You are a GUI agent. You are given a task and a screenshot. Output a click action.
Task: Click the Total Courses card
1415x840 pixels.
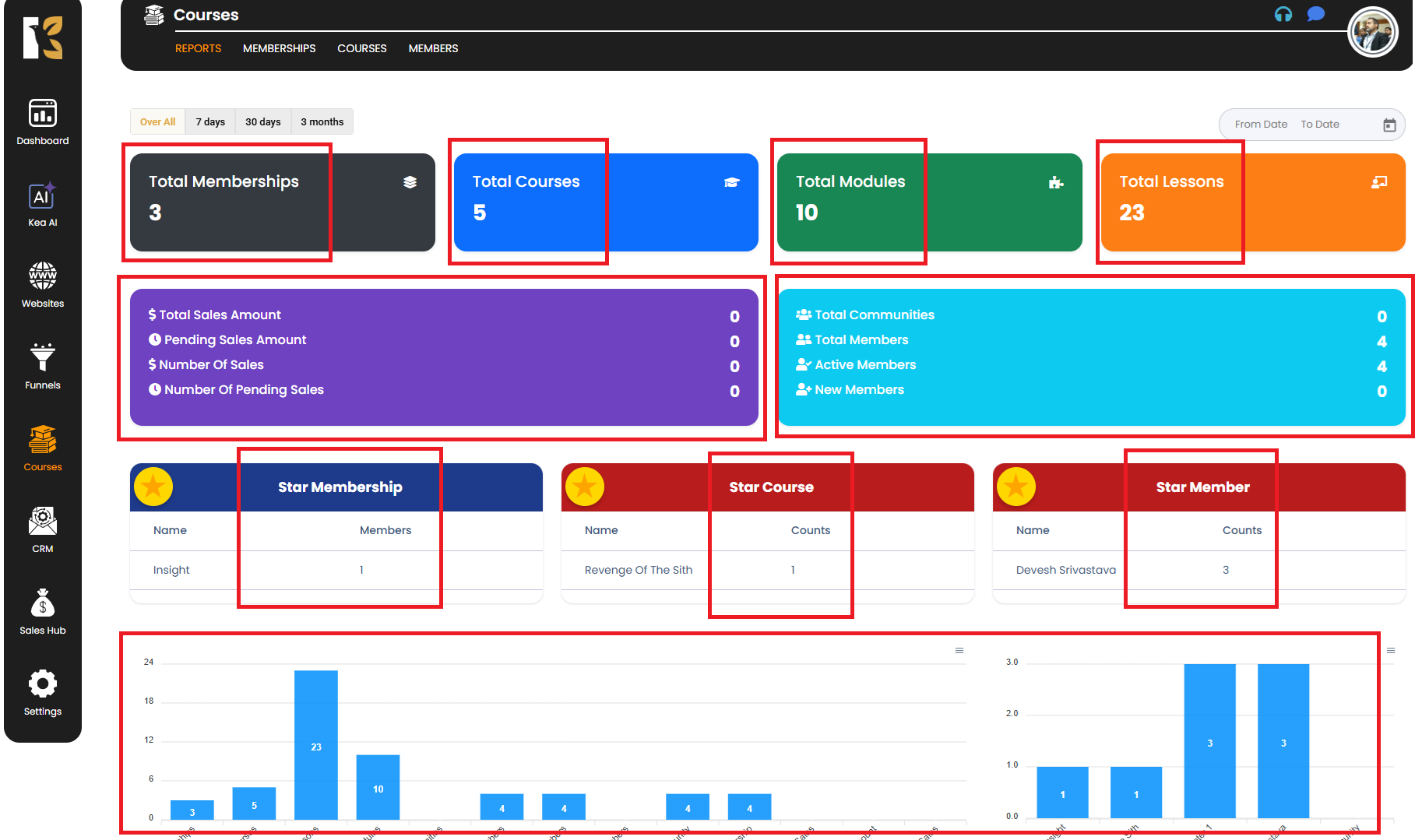606,202
